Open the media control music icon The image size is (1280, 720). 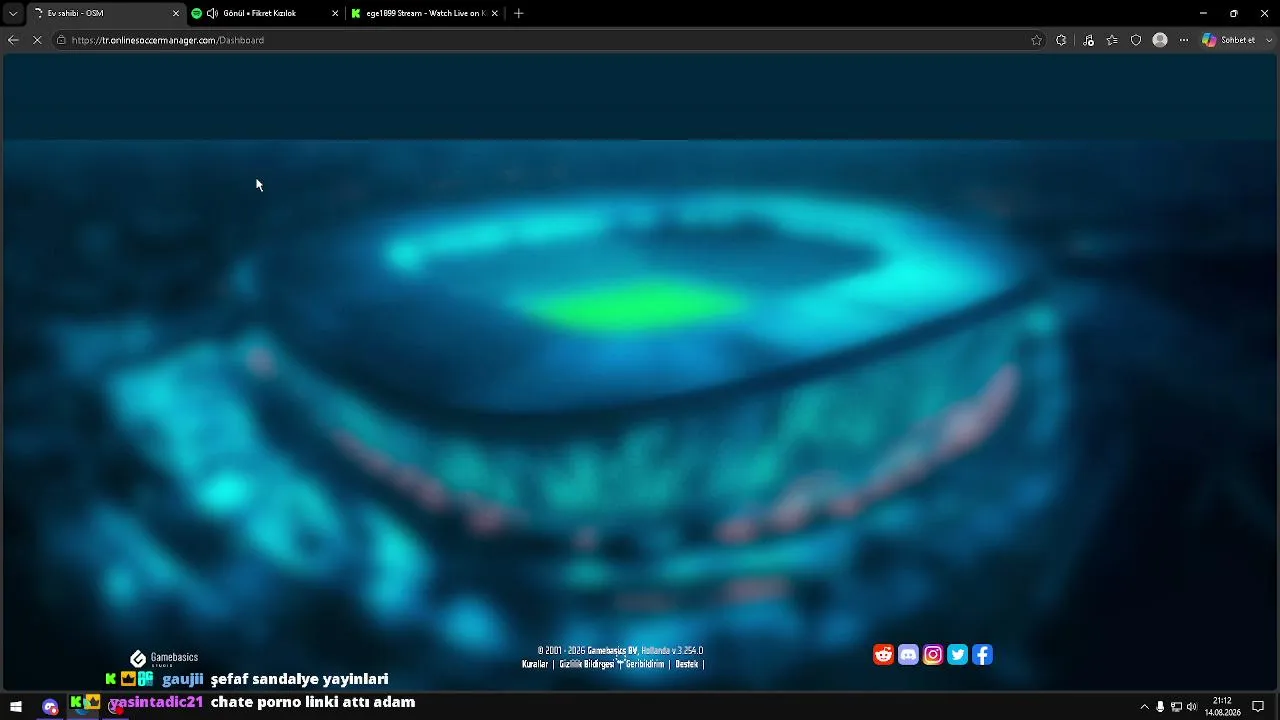pyautogui.click(x=1088, y=40)
